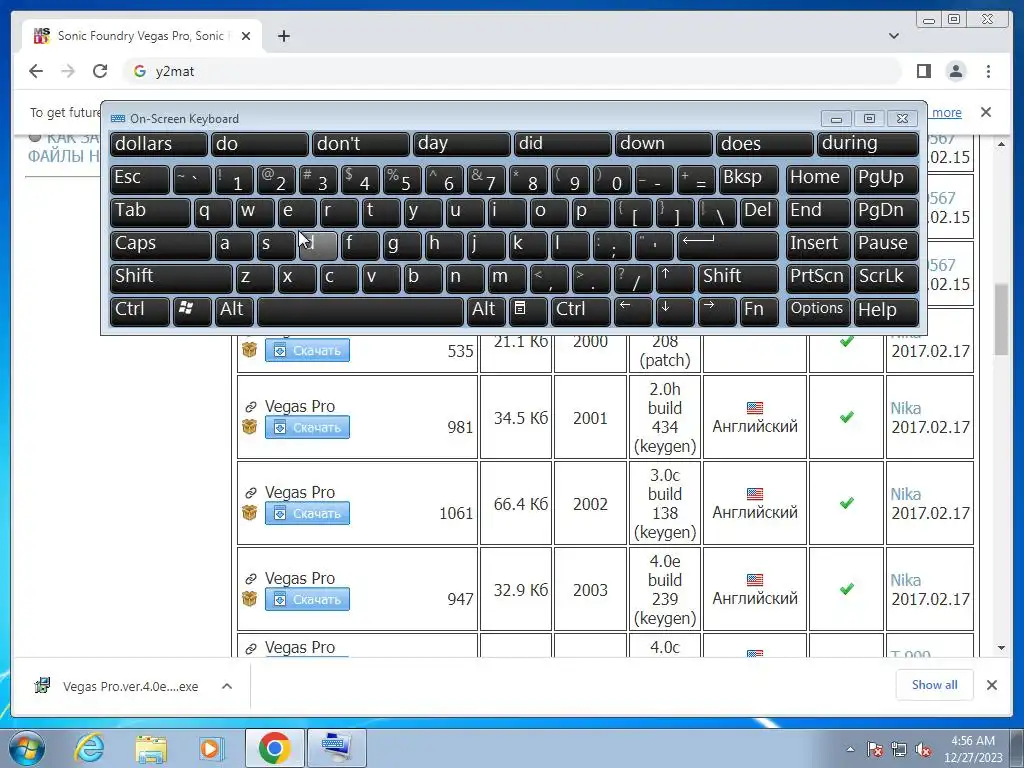
Task: Toggle the right Alt key
Action: click(x=485, y=311)
